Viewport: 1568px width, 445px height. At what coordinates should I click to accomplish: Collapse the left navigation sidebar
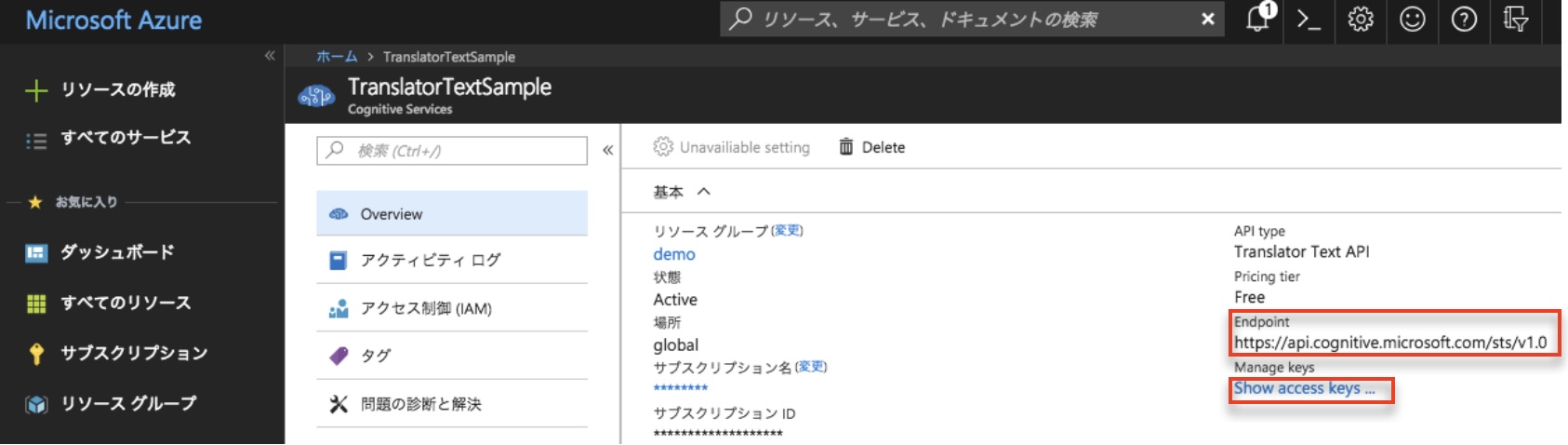point(270,56)
